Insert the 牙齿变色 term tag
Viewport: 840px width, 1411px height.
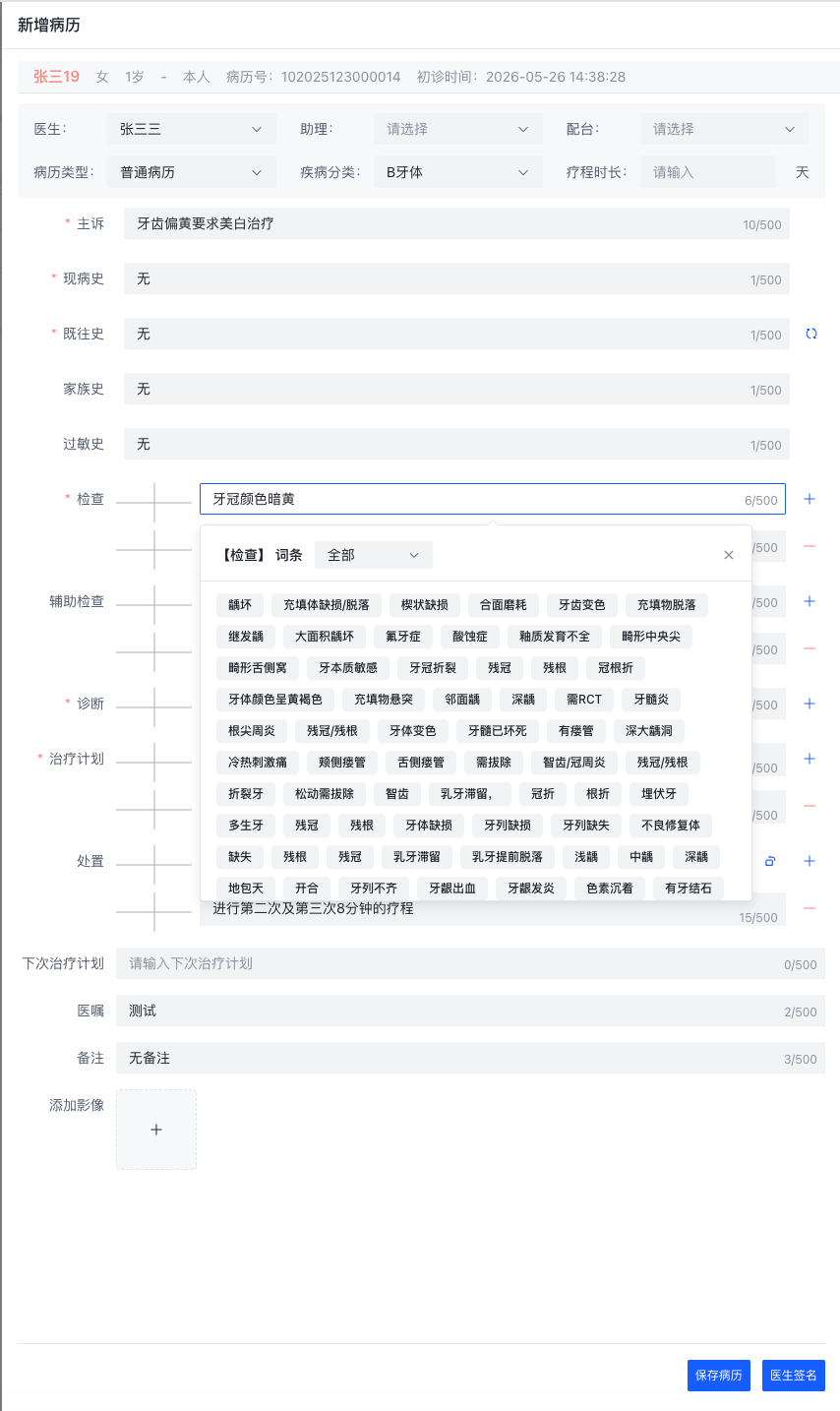pyautogui.click(x=582, y=605)
